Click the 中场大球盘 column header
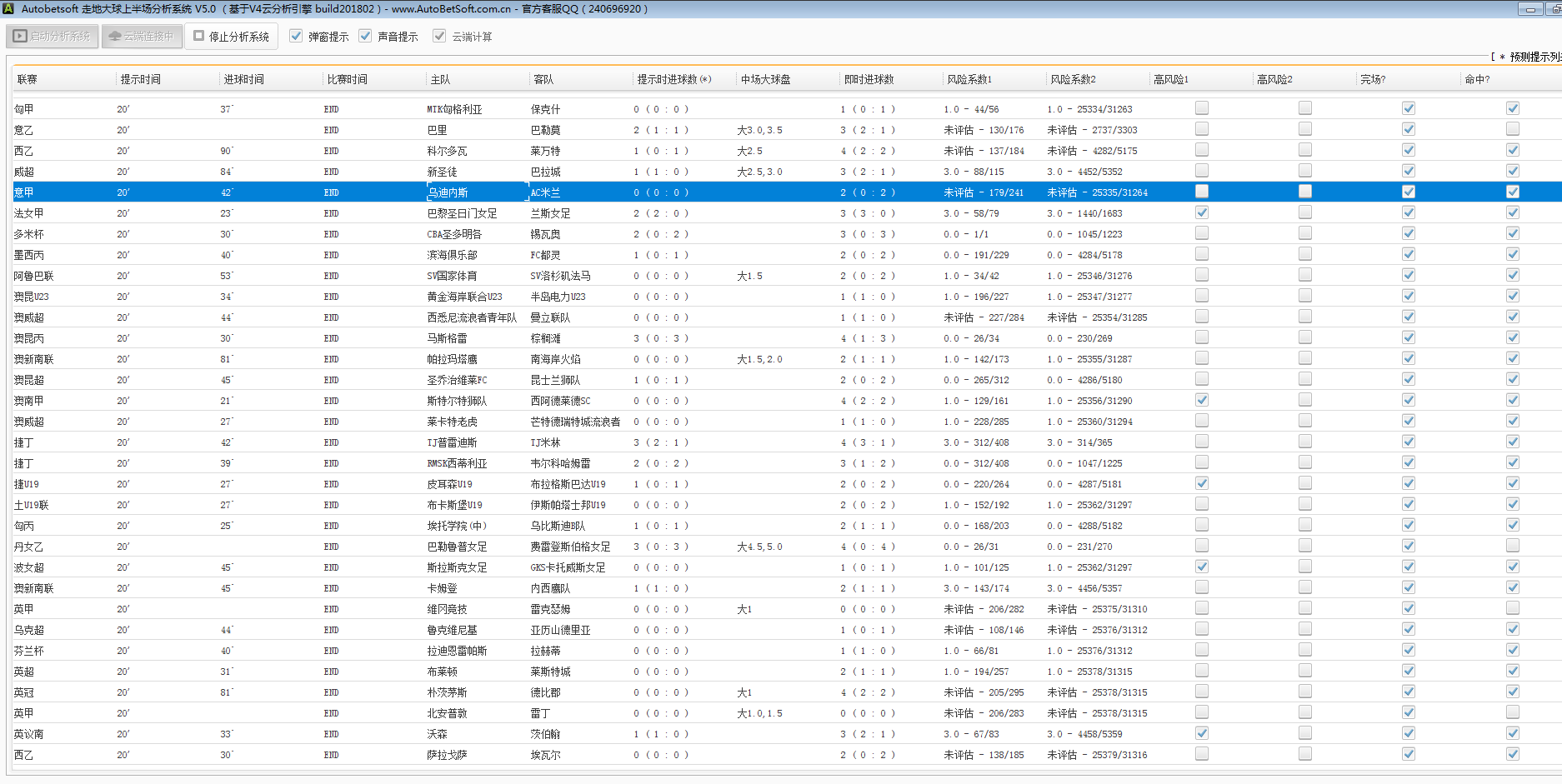The width and height of the screenshot is (1562, 784). [x=765, y=79]
